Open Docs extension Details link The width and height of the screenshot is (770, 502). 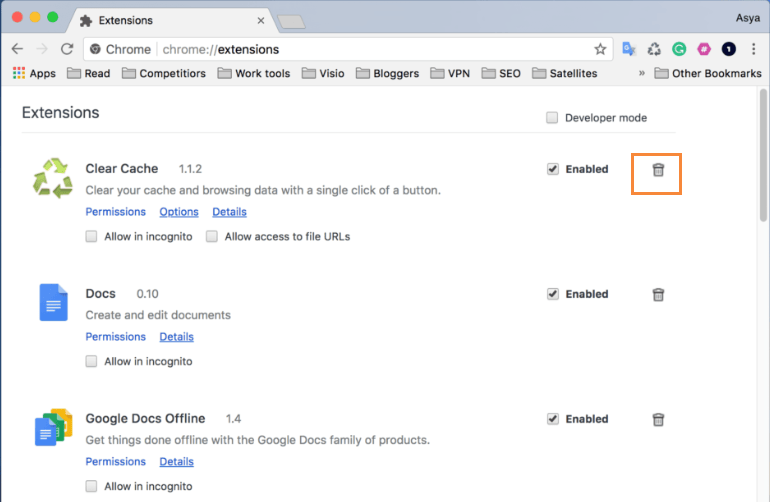tap(176, 336)
